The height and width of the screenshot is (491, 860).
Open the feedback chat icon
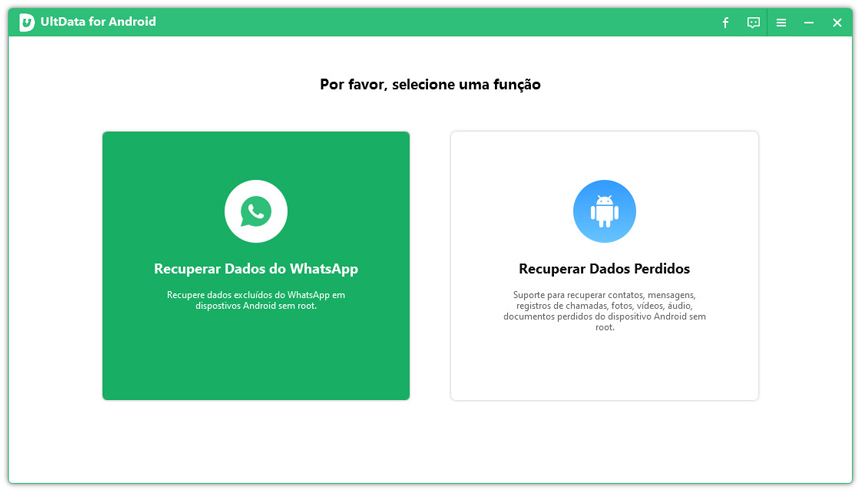(753, 22)
